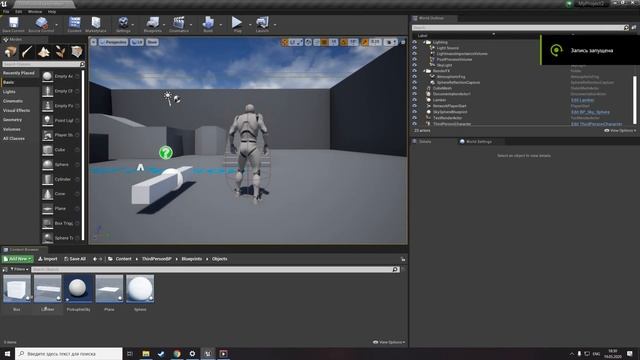640x360 pixels.
Task: Open the Perspective viewport dropdown
Action: click(113, 42)
